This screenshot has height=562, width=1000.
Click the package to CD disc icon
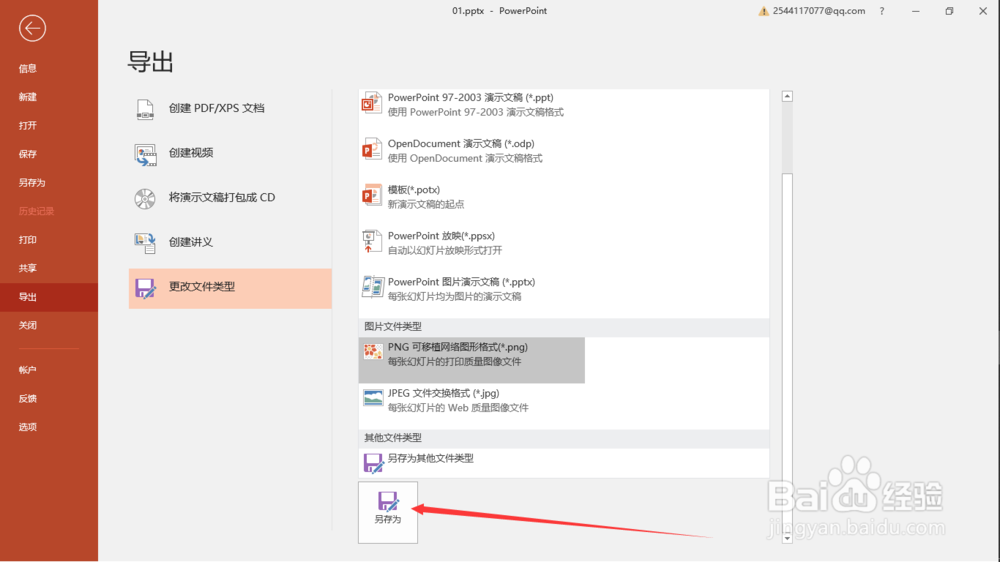(145, 198)
